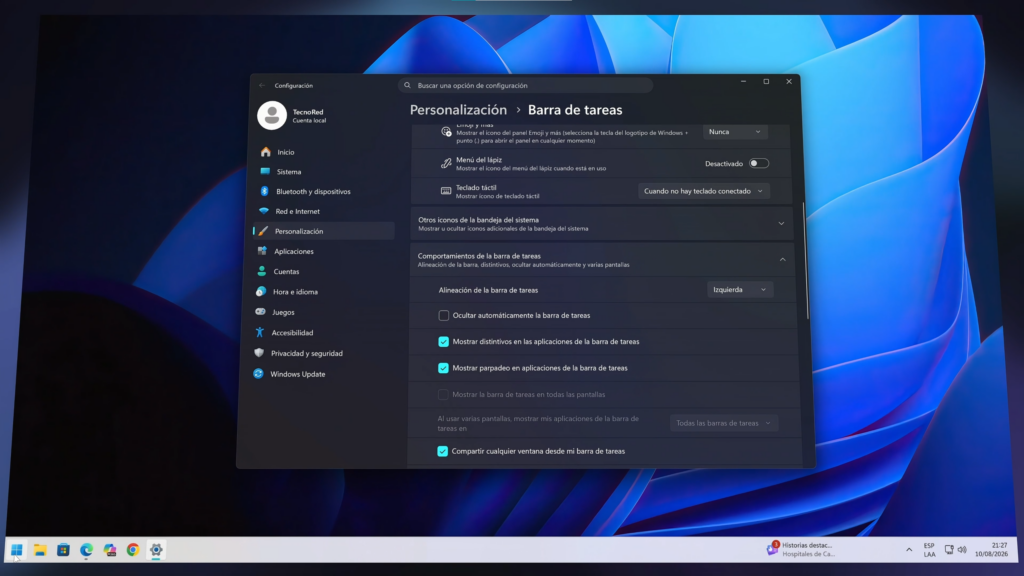1024x576 pixels.
Task: Click the ESP LAA language indicator
Action: (x=929, y=550)
